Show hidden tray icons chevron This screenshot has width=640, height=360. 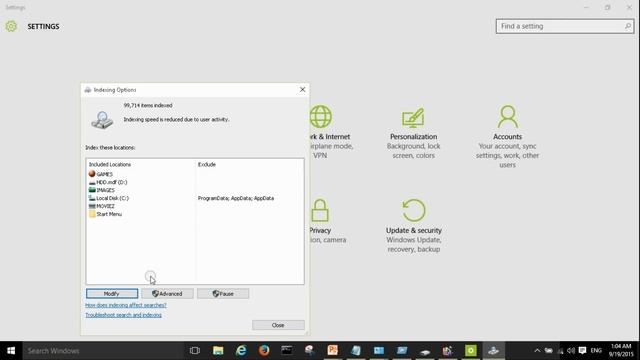coord(537,351)
